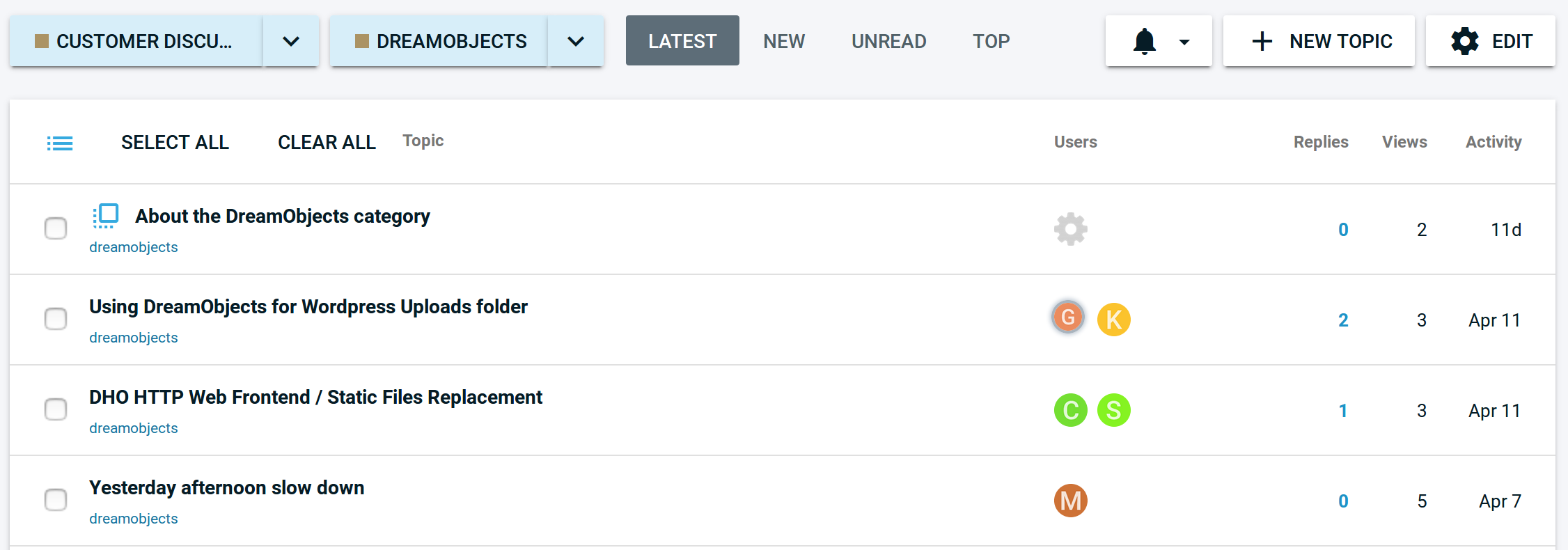Check the About the DreamObjects category box
The image size is (1568, 550).
56,228
